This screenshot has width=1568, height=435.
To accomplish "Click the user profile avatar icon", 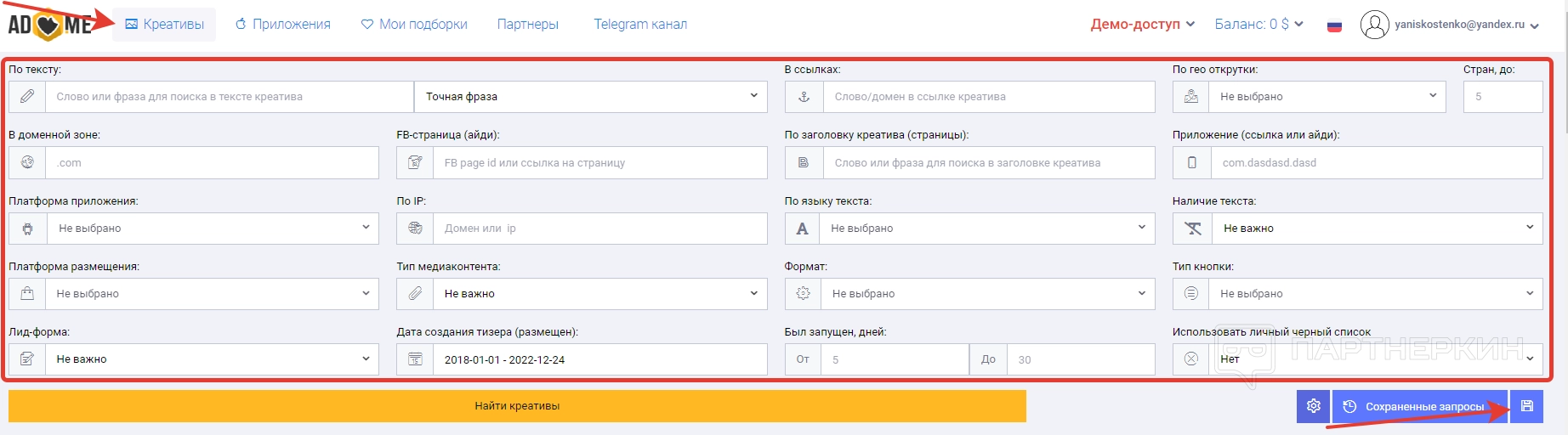I will [1374, 25].
